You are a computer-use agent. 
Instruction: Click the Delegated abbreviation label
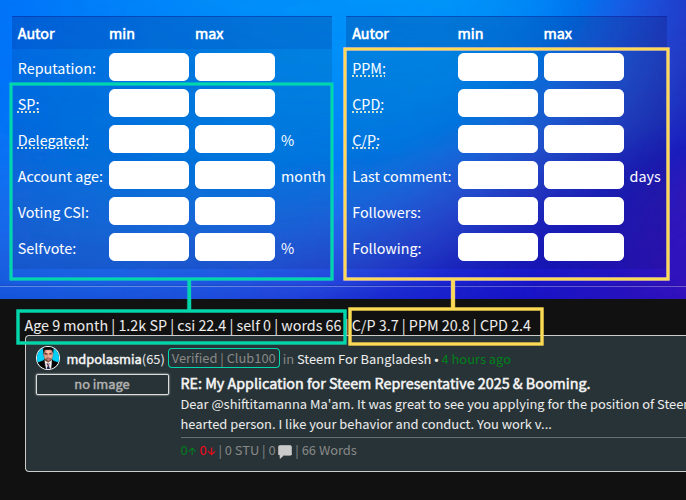click(x=53, y=141)
